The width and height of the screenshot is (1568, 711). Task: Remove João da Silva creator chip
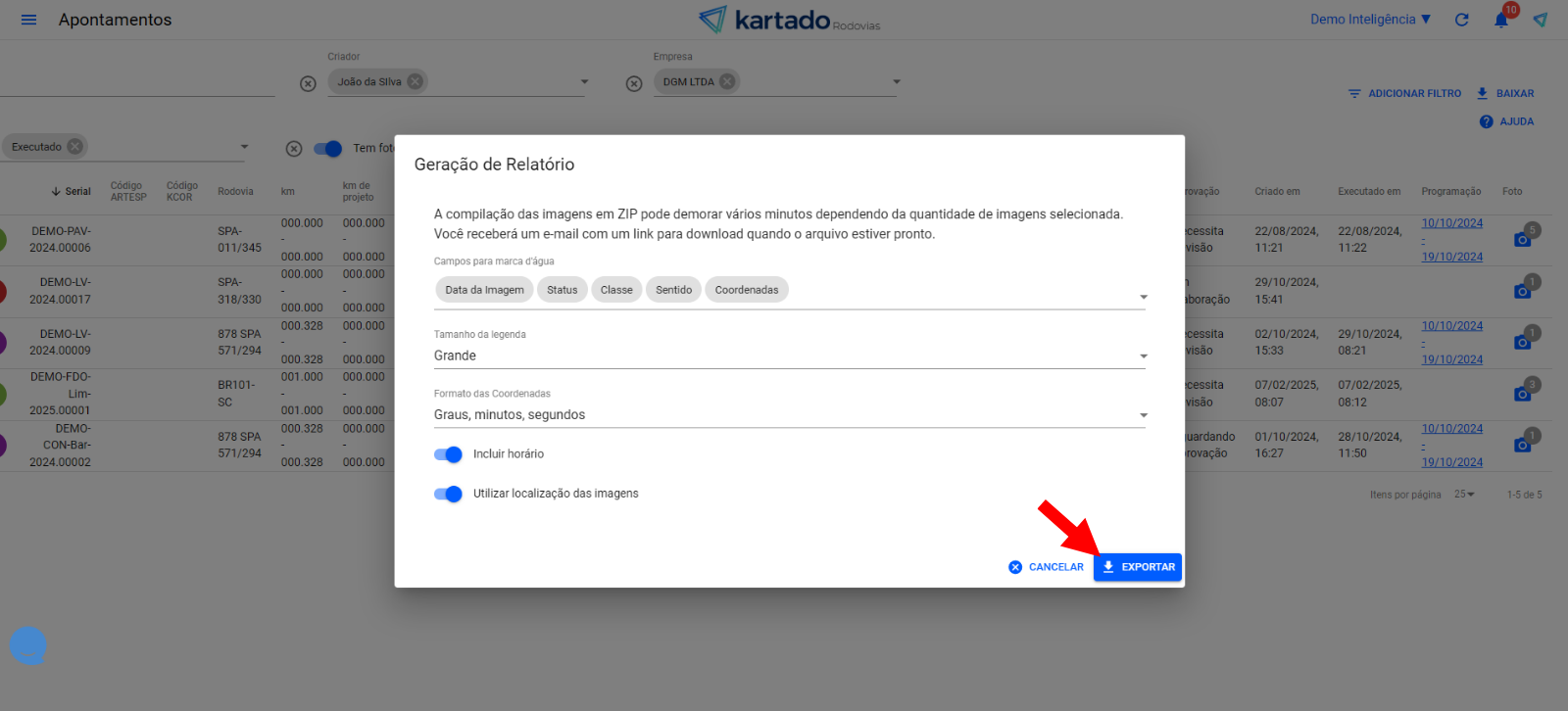[416, 82]
